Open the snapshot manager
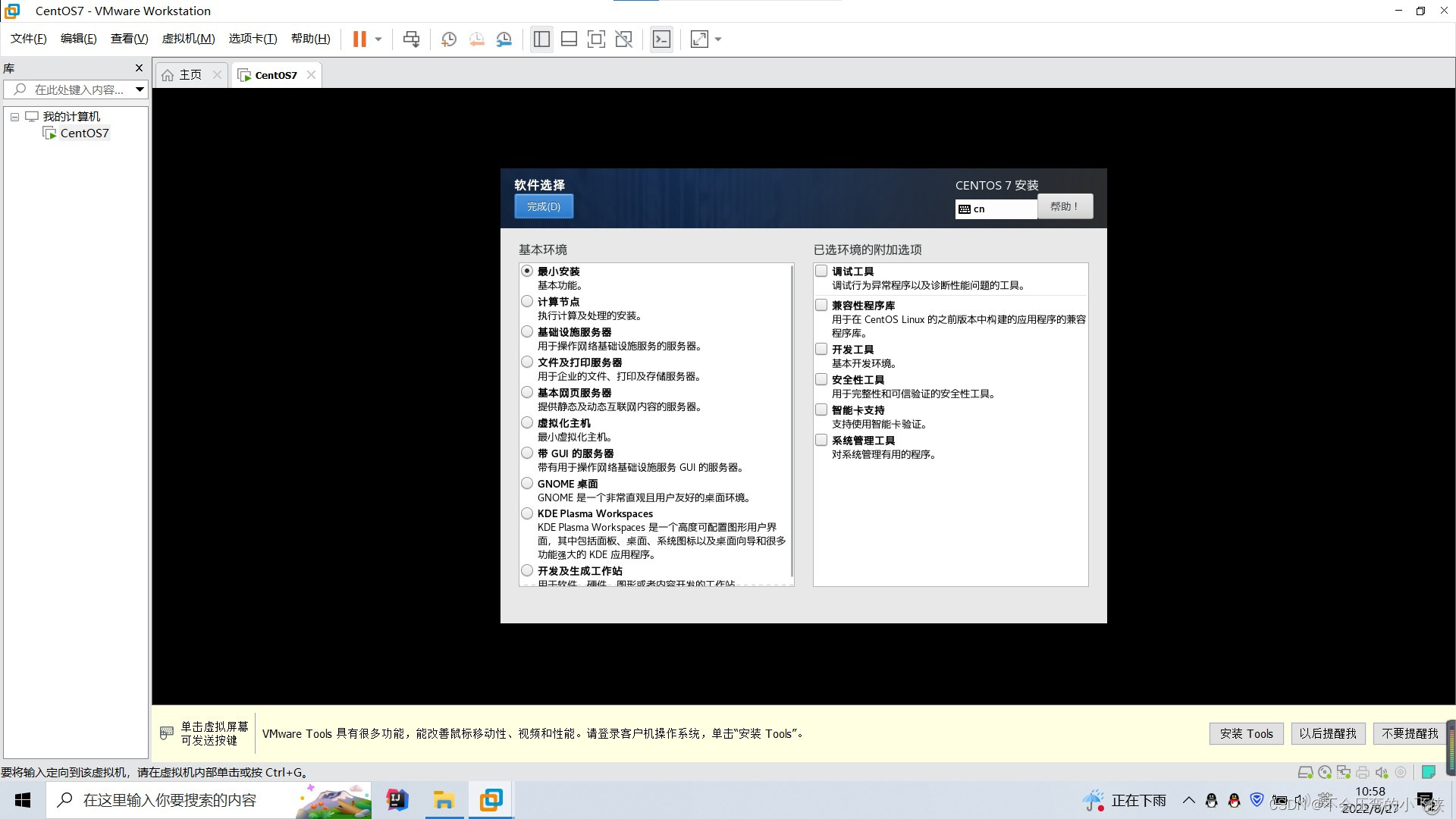This screenshot has width=1456, height=819. 504,39
